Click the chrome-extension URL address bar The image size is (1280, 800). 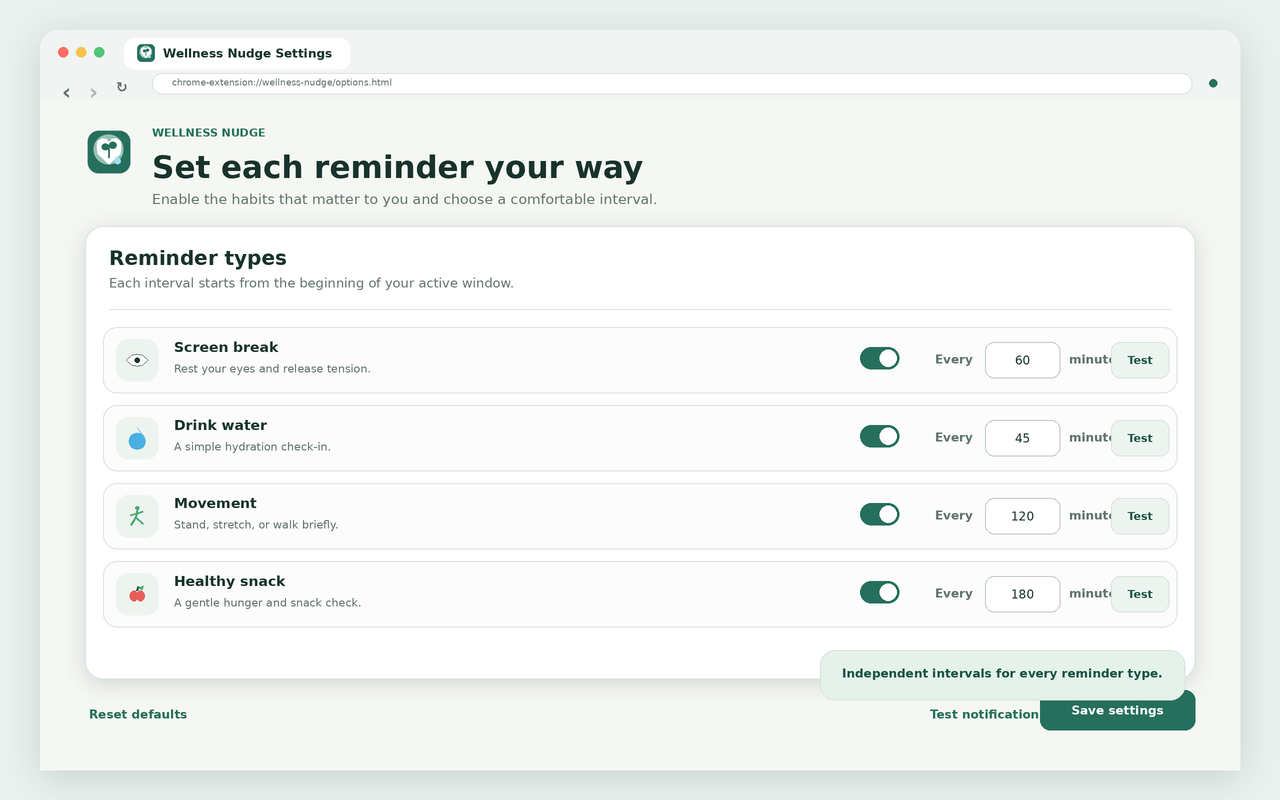[672, 83]
